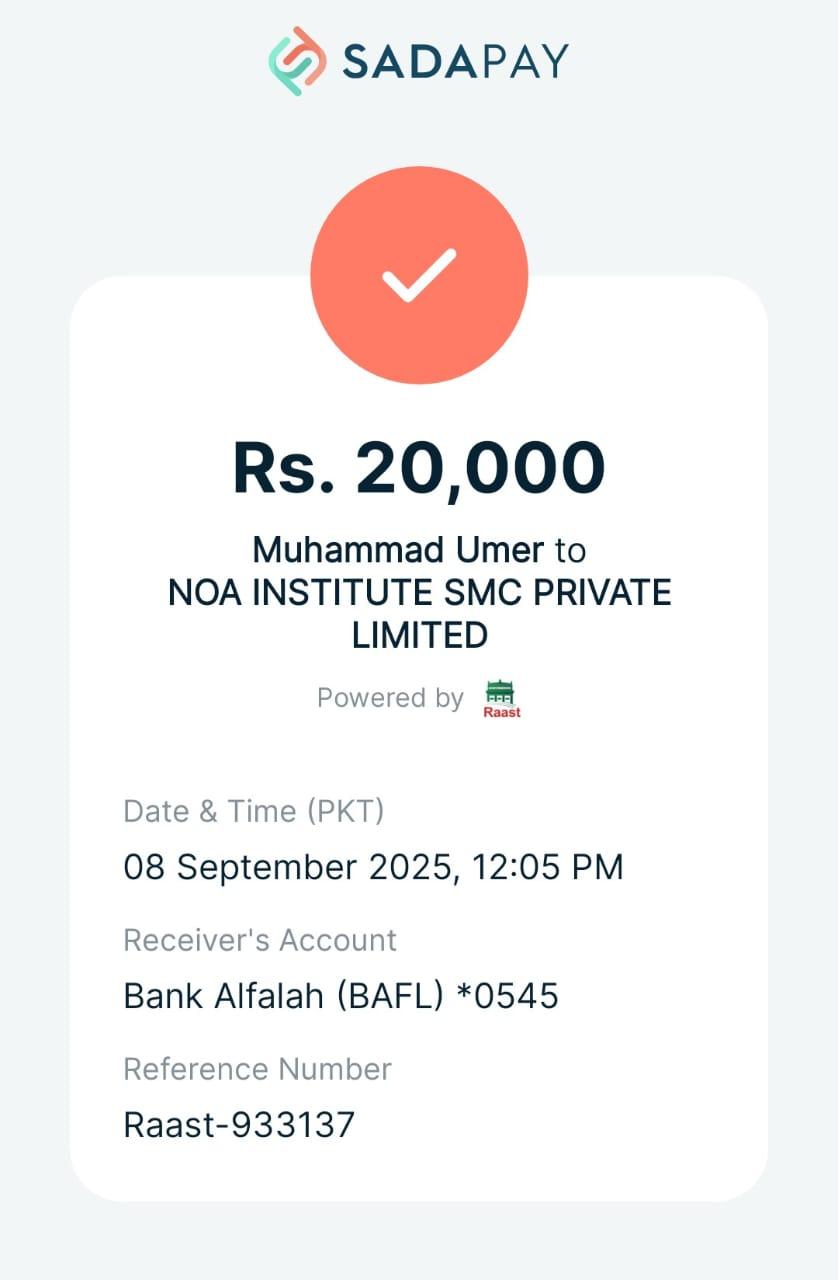
Task: Select reference value Raast-933137
Action: coord(239,1125)
